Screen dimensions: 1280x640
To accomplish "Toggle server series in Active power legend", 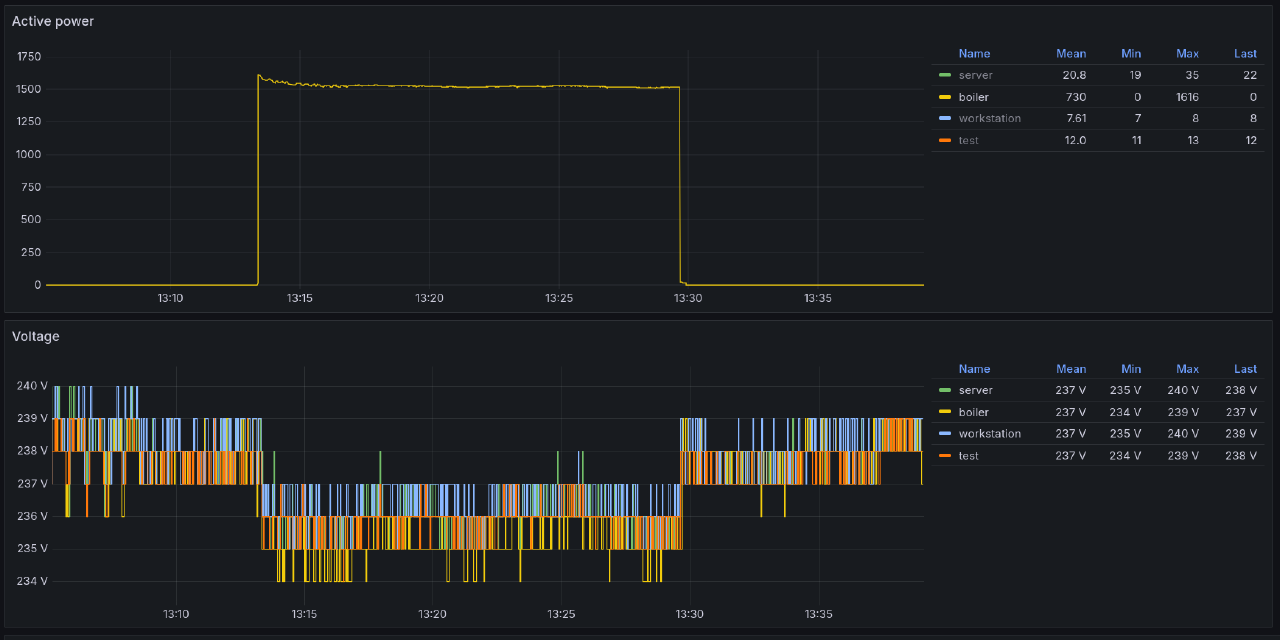I will coord(975,75).
